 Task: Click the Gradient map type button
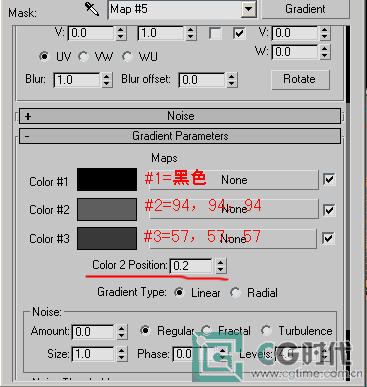click(305, 9)
